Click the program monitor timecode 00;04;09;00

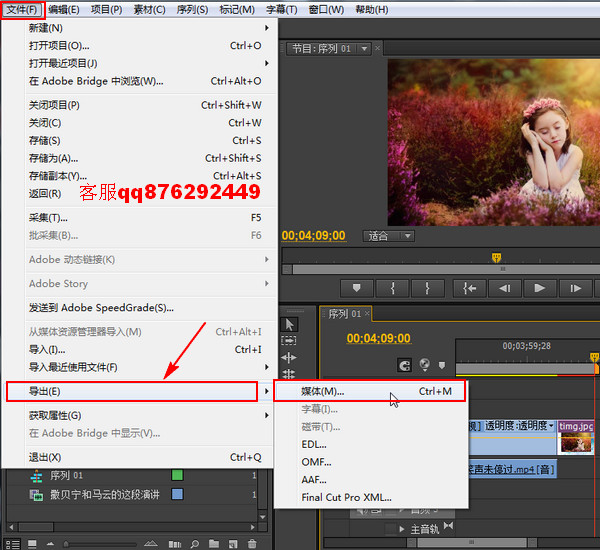click(314, 236)
